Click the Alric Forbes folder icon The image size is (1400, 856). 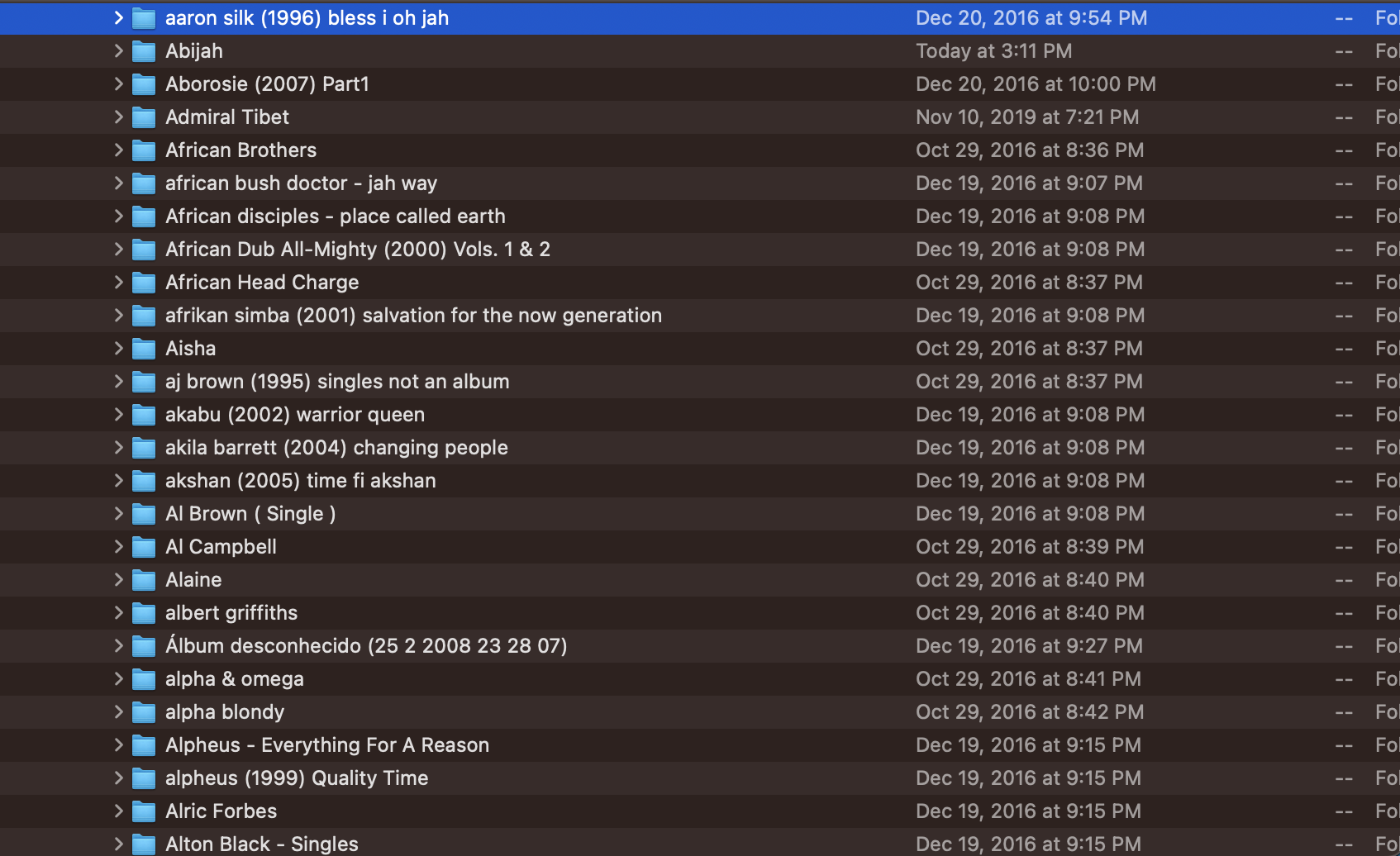144,811
